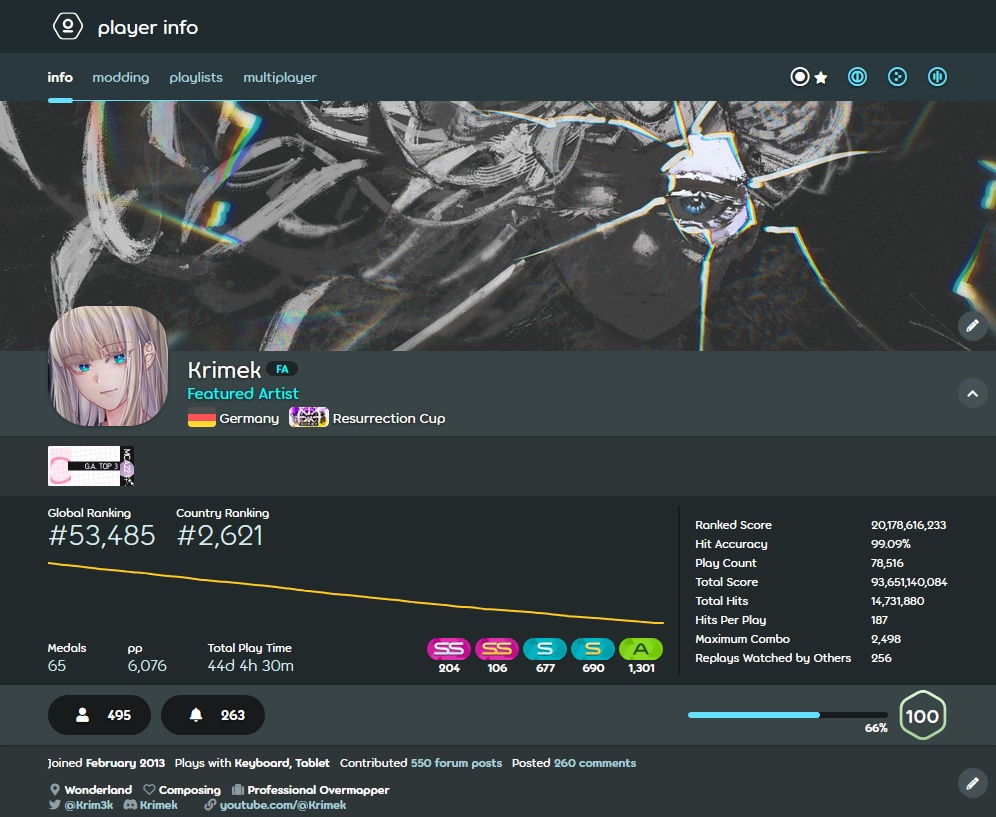
Task: Select the osu! standard game mode icon
Action: pyautogui.click(x=800, y=77)
